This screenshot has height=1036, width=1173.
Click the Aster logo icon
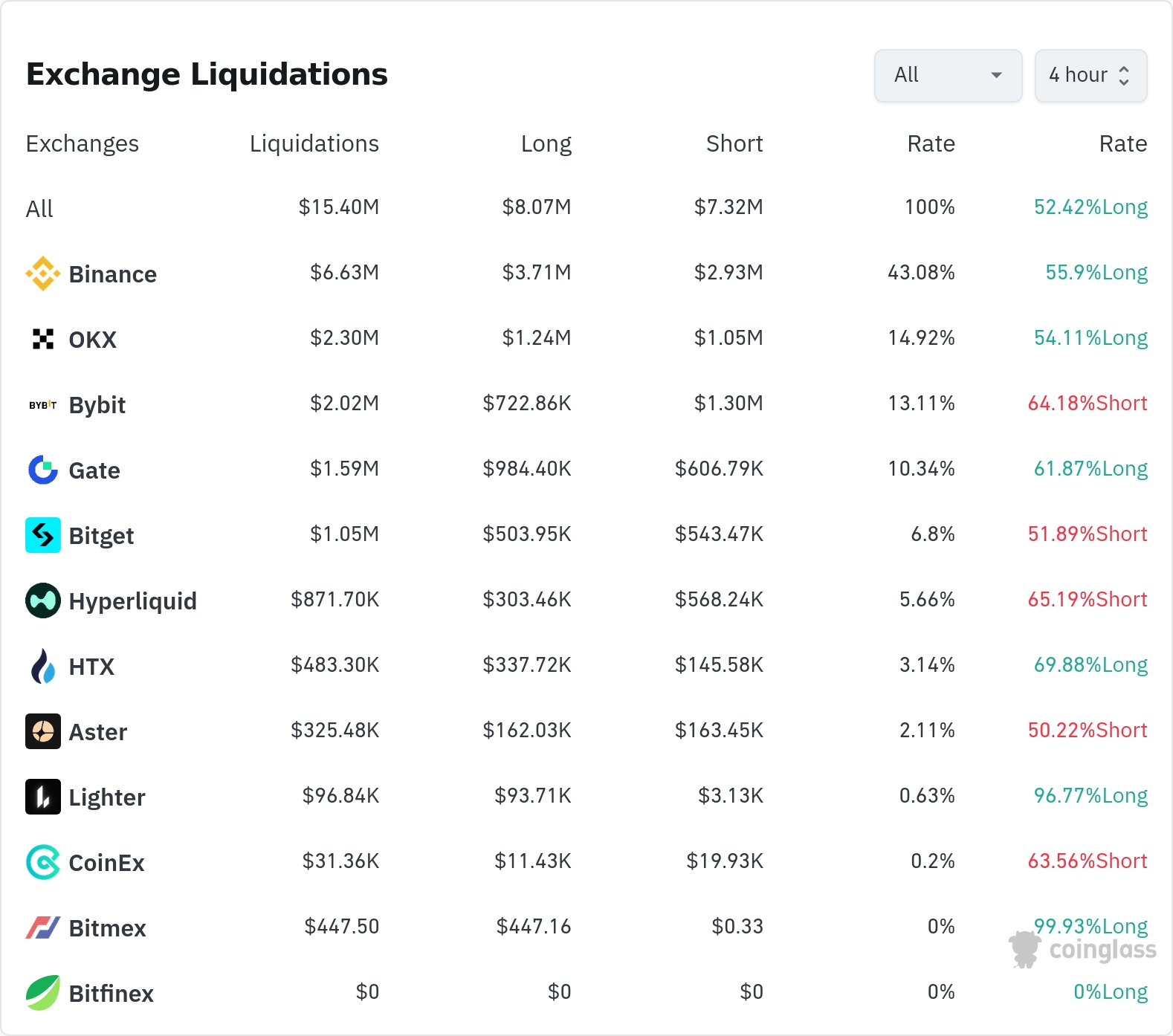(x=43, y=731)
